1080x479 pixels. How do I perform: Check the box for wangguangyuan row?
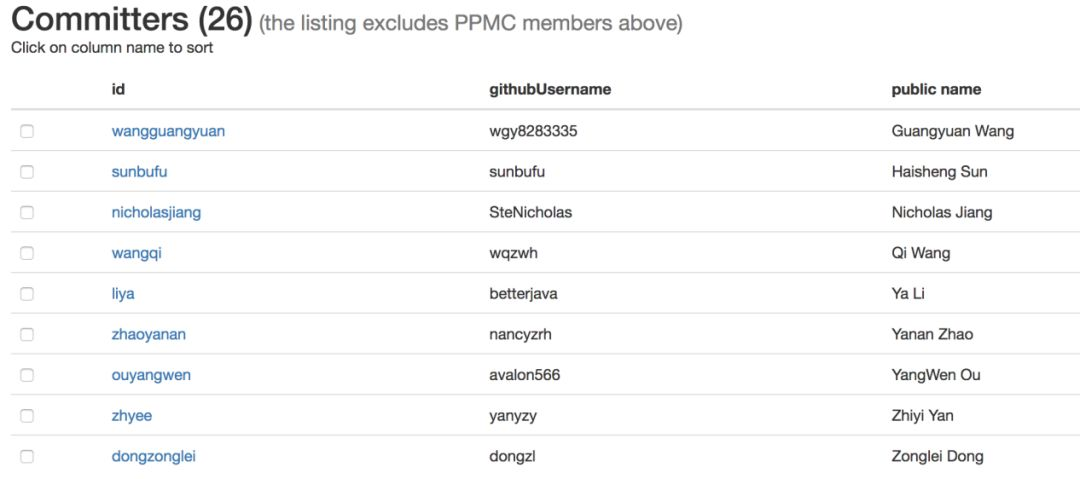pos(27,131)
